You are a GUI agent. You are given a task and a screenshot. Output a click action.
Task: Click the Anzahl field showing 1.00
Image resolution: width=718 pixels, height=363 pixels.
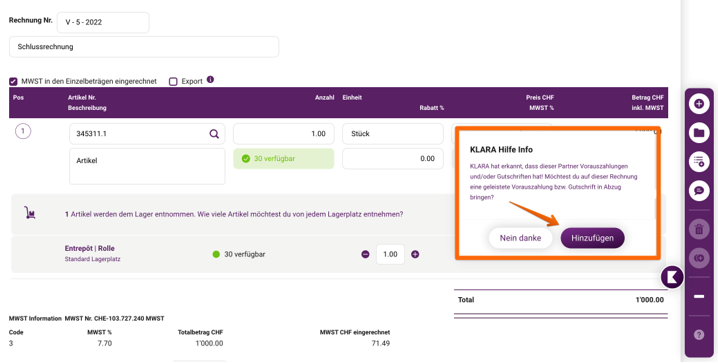coord(284,134)
